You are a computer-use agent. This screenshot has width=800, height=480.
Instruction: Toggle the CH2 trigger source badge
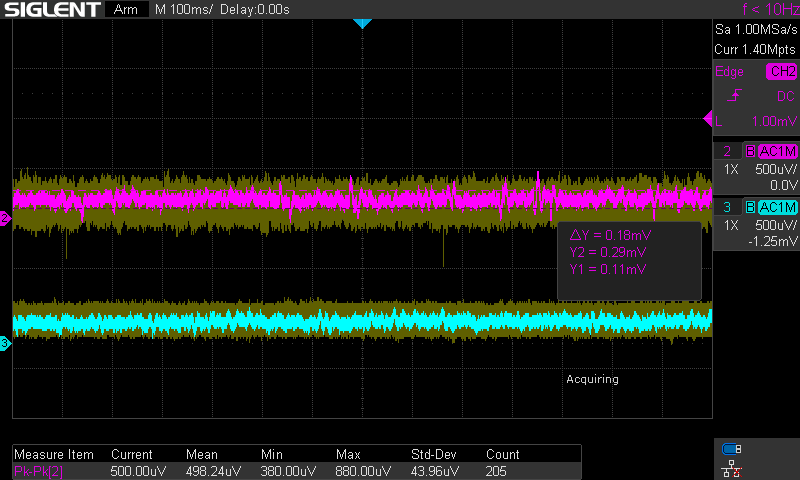[x=780, y=72]
